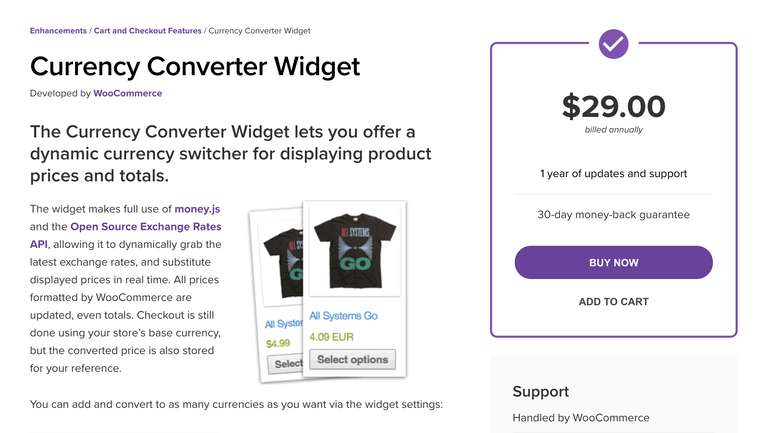Image resolution: width=768 pixels, height=433 pixels.
Task: Click the Currency Converter Widget page heading
Action: click(194, 66)
